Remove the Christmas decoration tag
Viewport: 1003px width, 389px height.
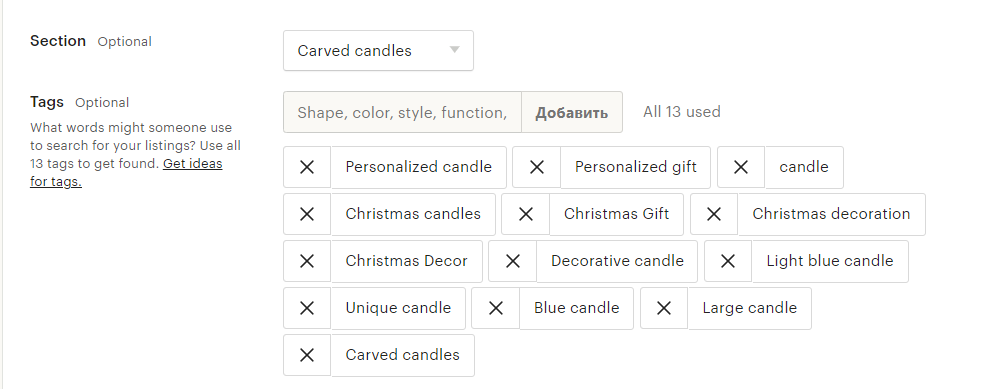(714, 214)
